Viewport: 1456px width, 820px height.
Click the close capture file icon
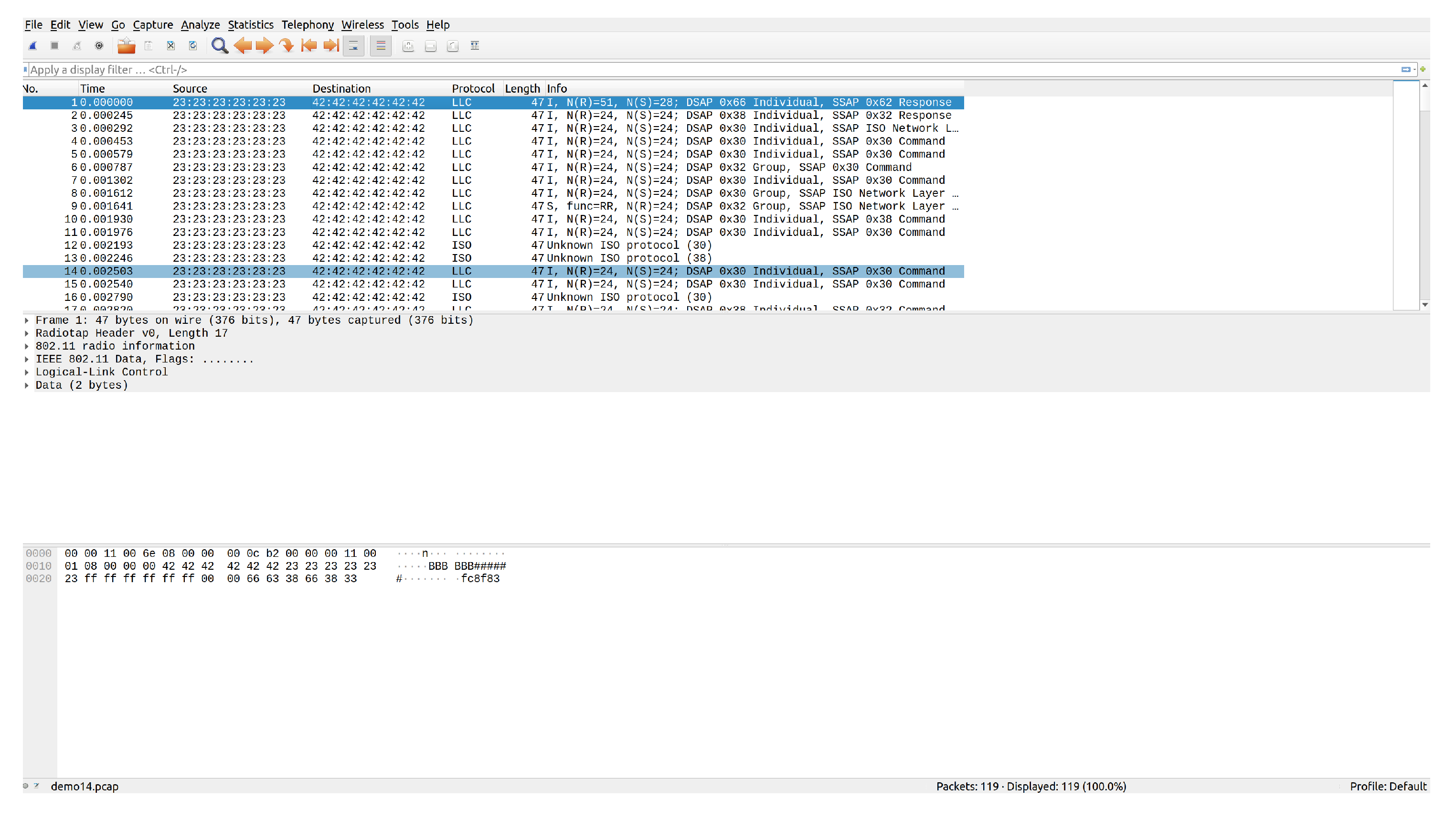tap(170, 46)
